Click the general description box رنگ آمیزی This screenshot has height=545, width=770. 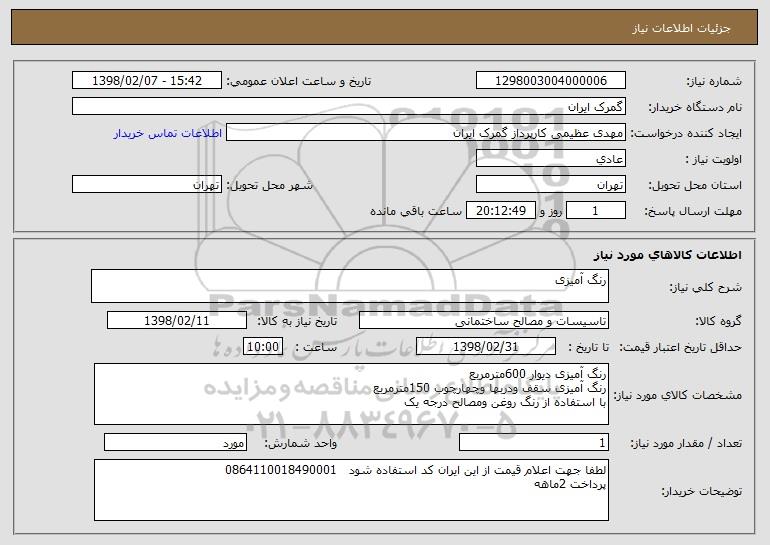(350, 286)
